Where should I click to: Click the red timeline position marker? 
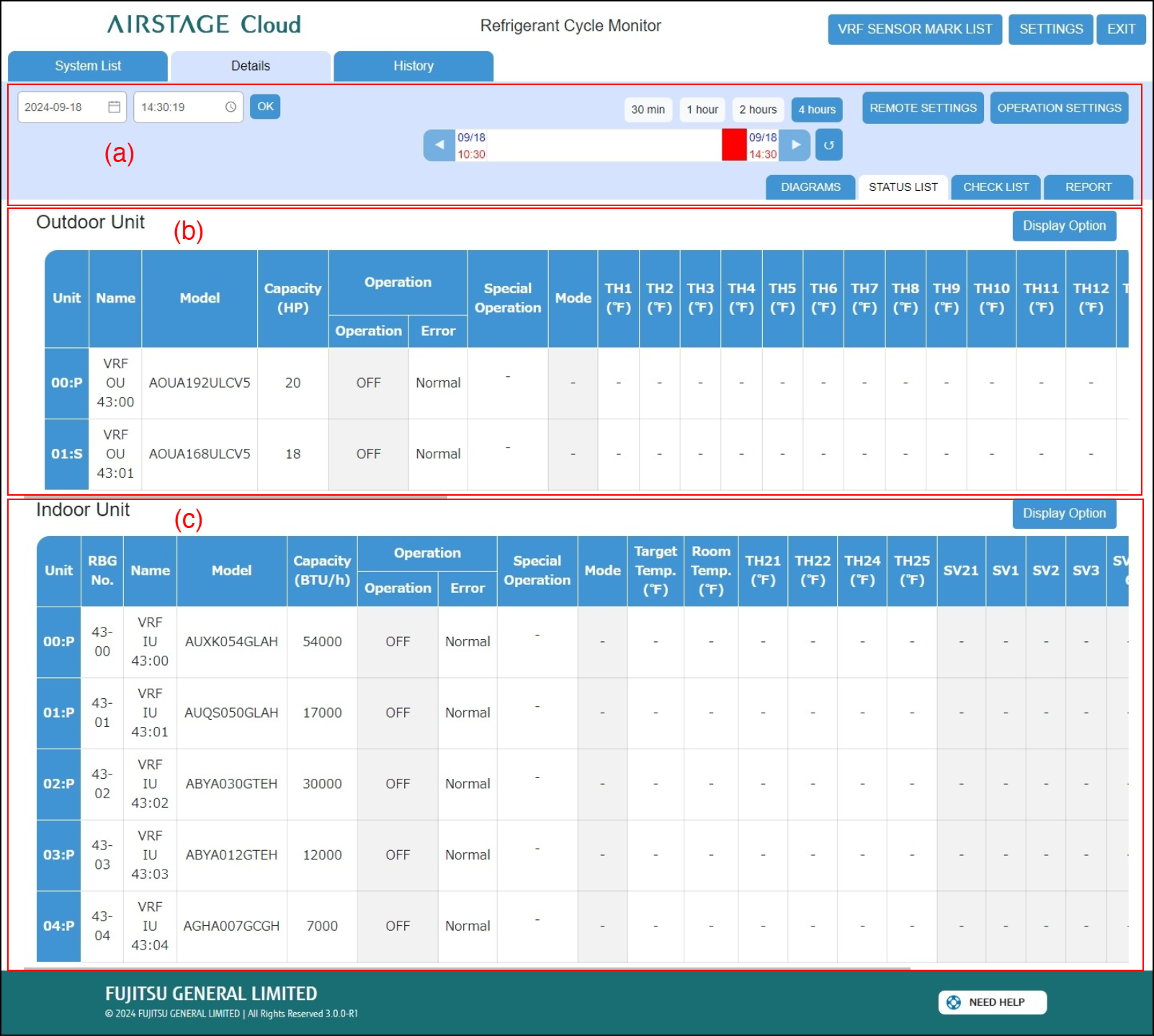coord(734,145)
